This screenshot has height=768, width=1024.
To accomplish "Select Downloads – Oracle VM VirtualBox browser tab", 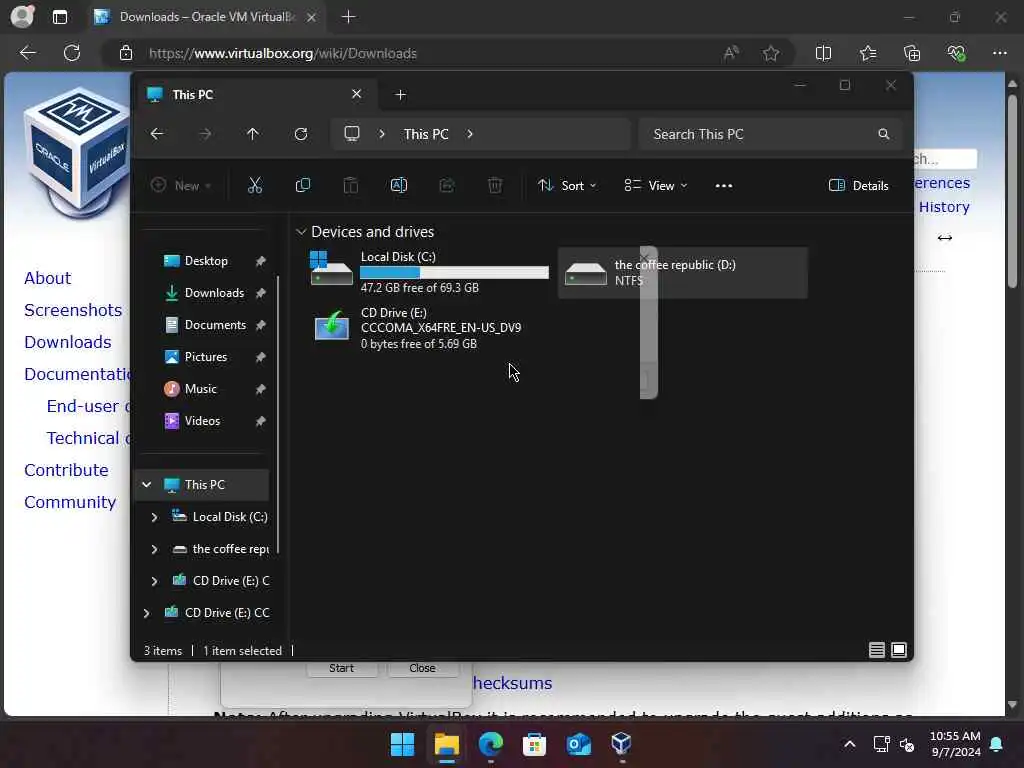I will pos(208,17).
